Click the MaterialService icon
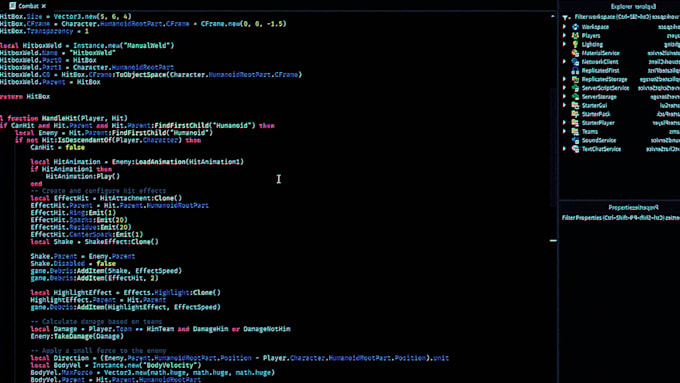Screen dimensions: 680x383 [575, 53]
